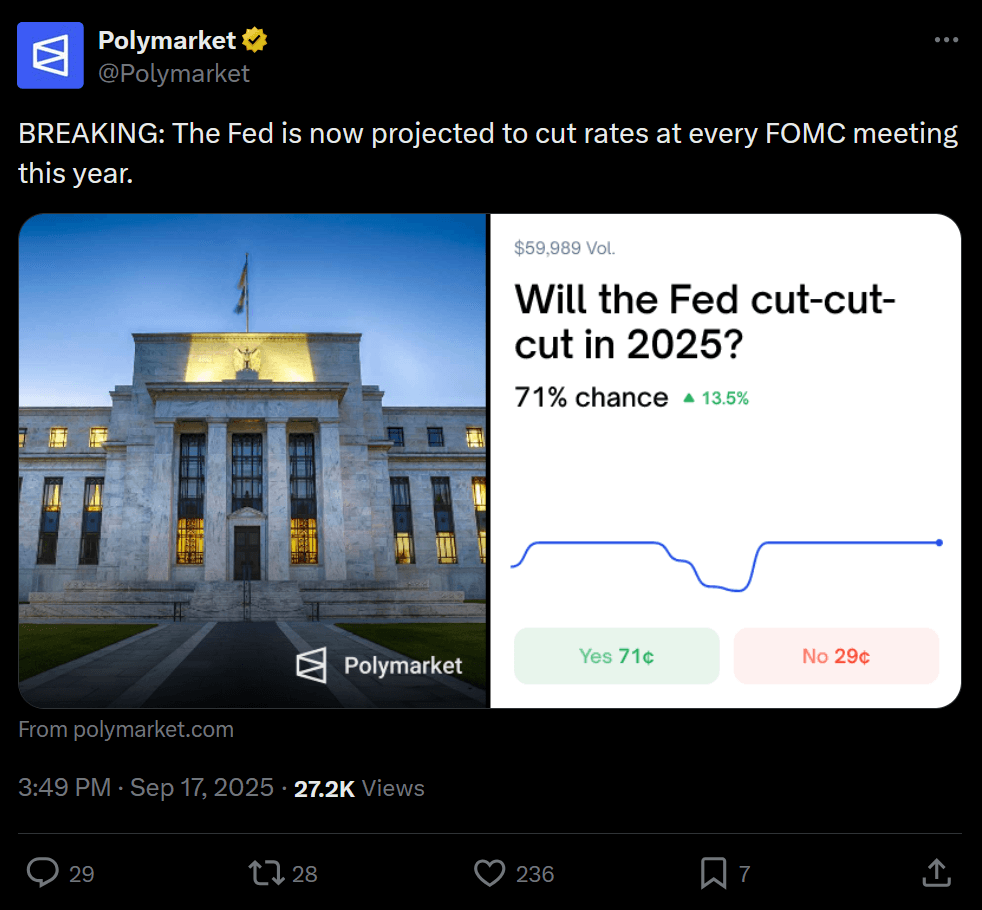Click the blue endpoint dot on chart
Image resolution: width=982 pixels, height=910 pixels.
(939, 543)
